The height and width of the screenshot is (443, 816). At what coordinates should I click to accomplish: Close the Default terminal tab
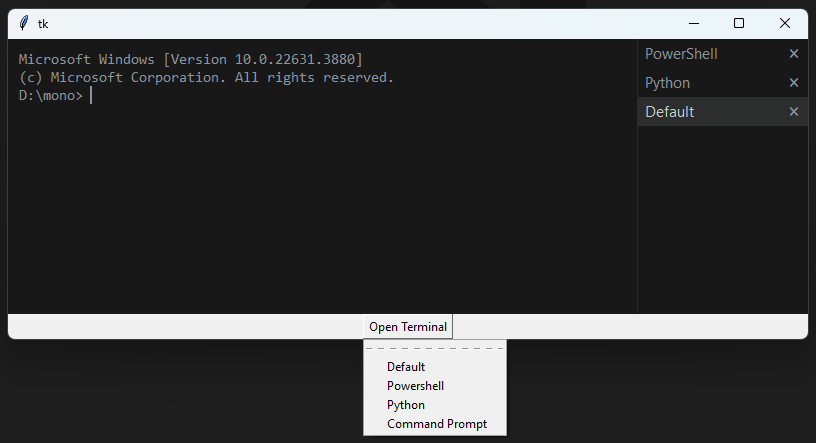pyautogui.click(x=794, y=111)
